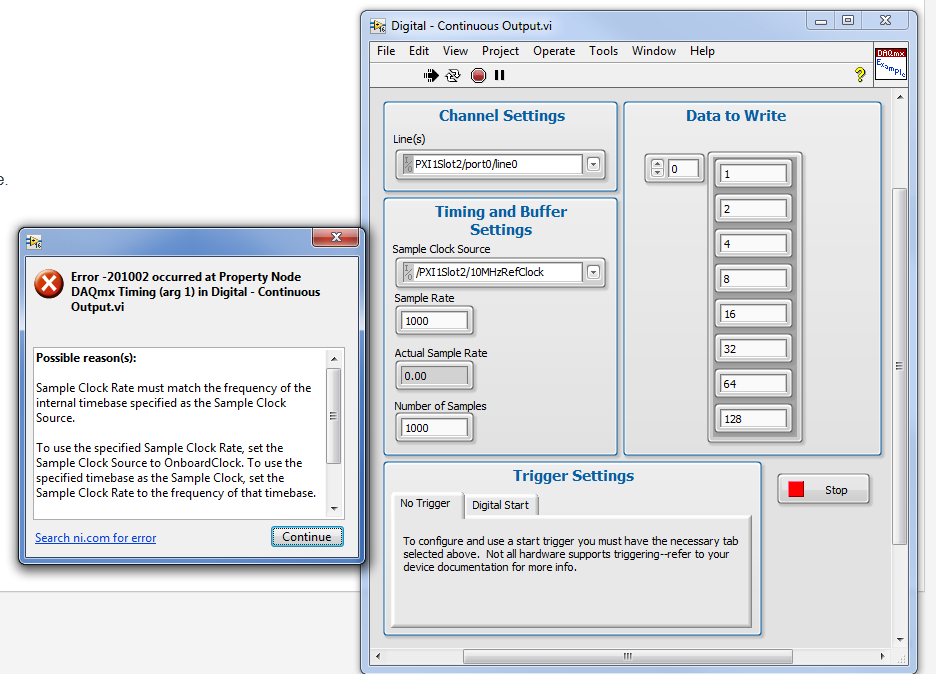936x674 pixels.
Task: Open the Help menu
Action: (702, 51)
